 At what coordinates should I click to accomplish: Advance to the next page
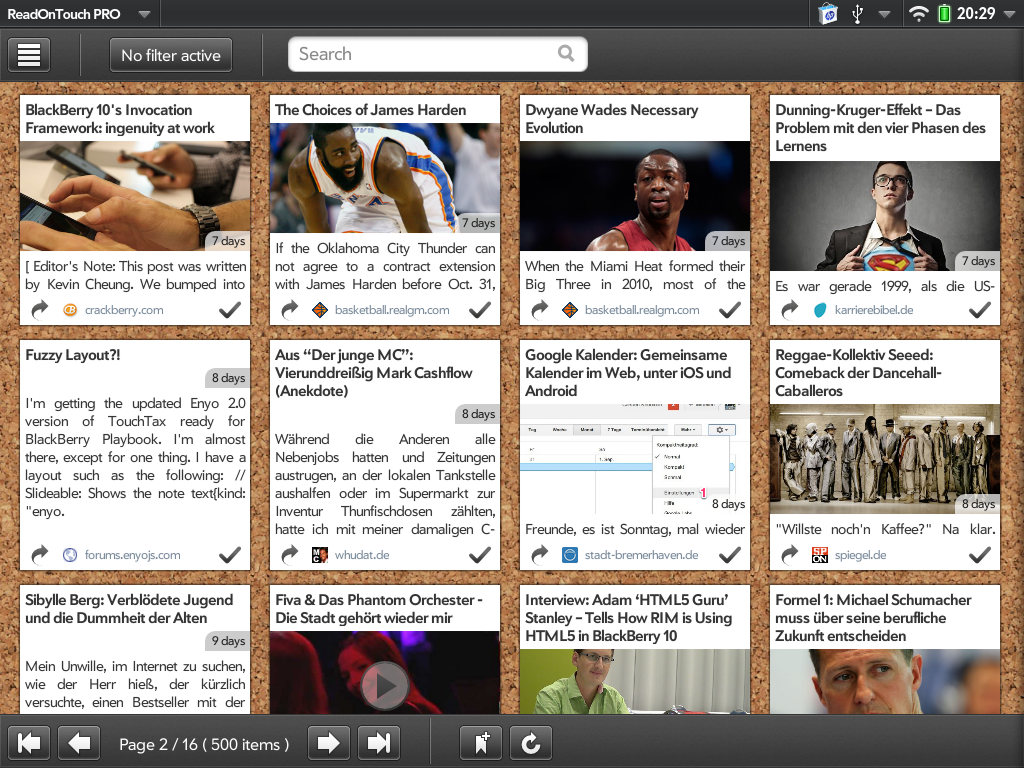tap(327, 743)
